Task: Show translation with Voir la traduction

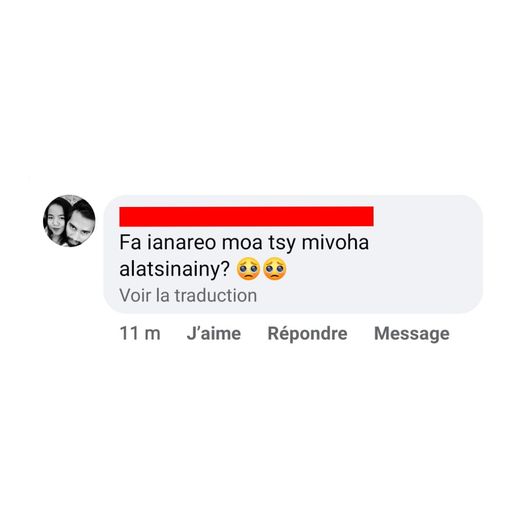Action: point(188,296)
